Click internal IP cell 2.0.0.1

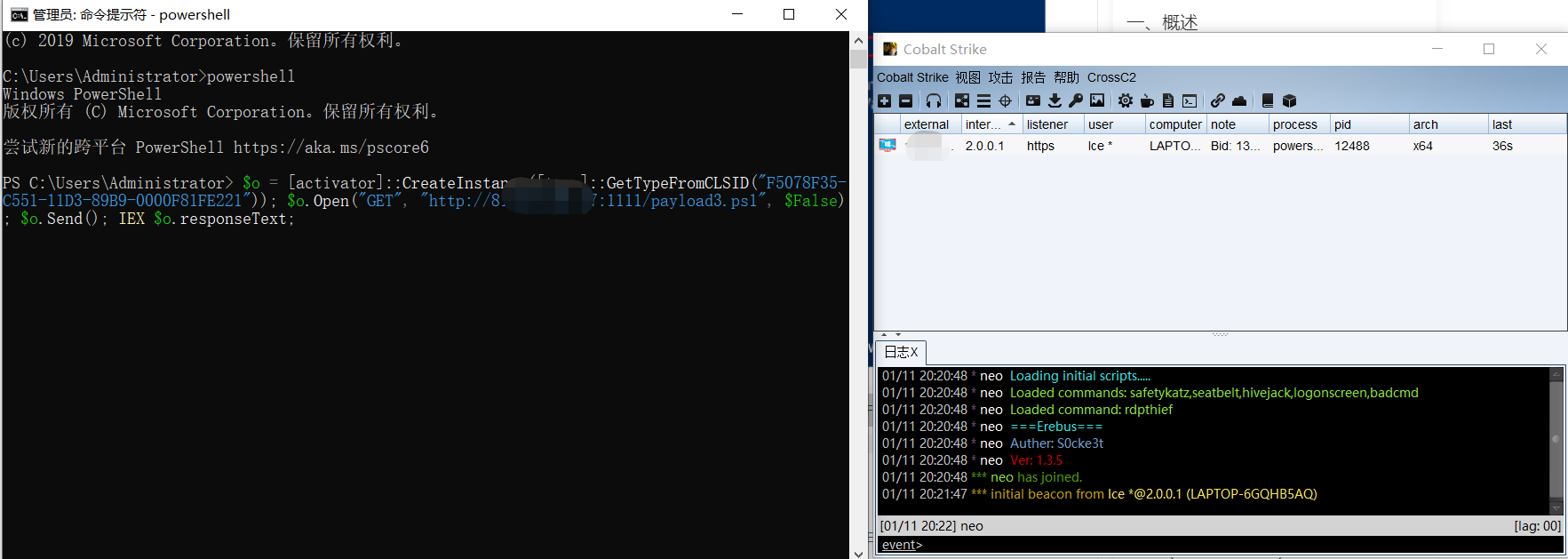click(x=984, y=146)
